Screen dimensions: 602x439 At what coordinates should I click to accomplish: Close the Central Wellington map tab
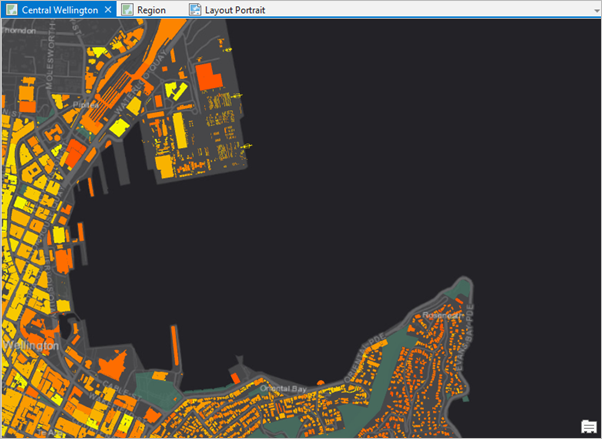[x=107, y=9]
